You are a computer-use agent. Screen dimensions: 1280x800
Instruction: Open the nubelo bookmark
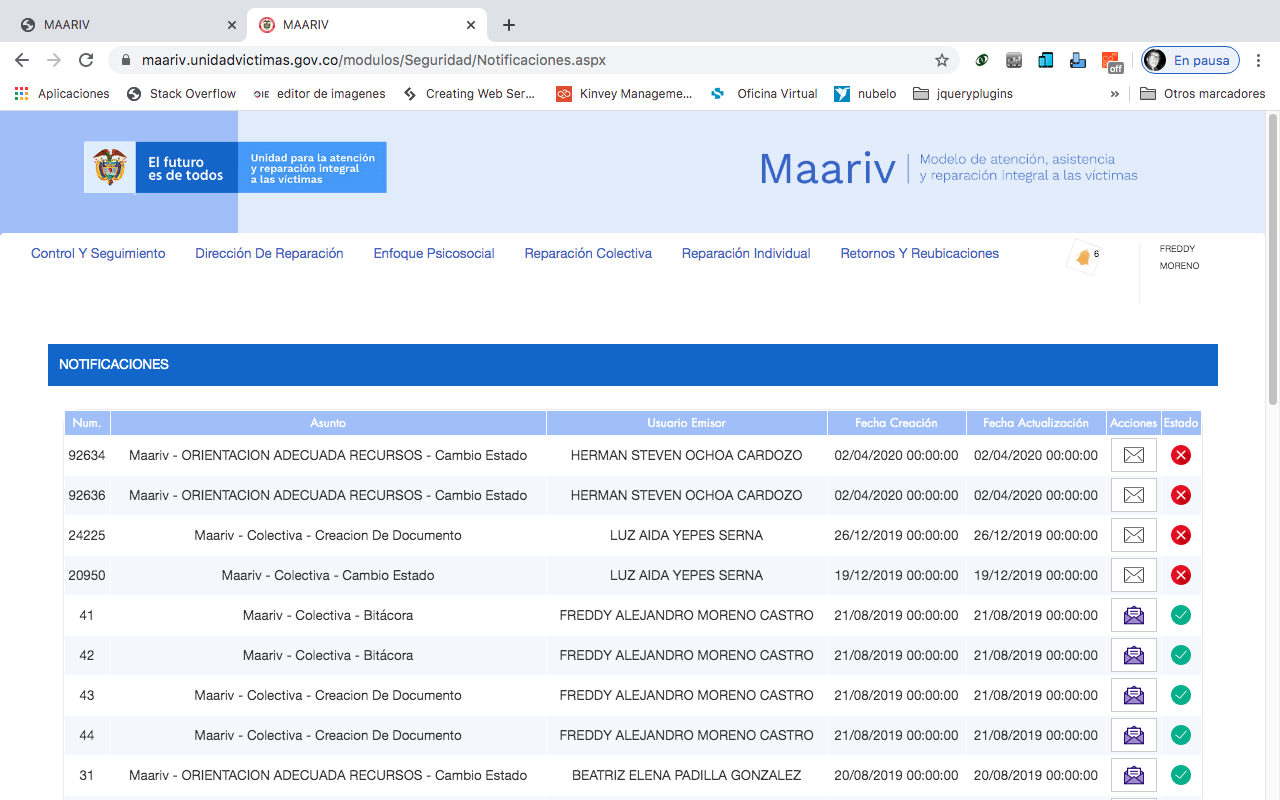(x=866, y=94)
